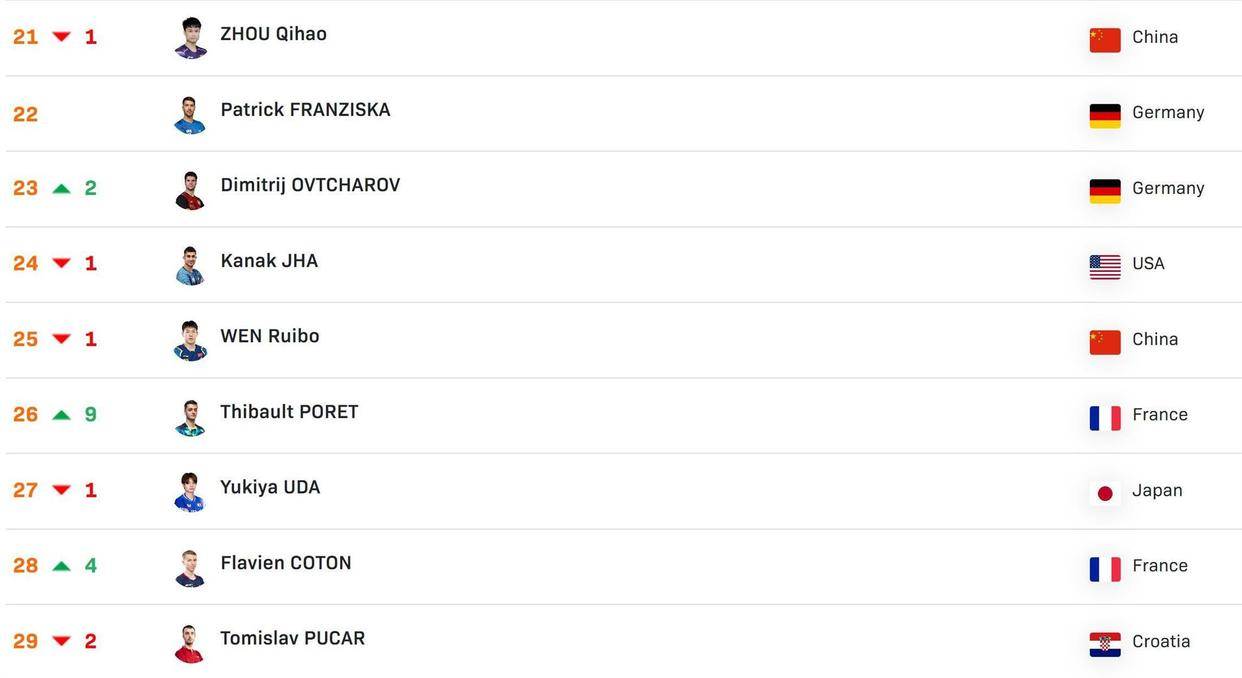Click Germany flag beside Patrick FRANZISKA
The width and height of the screenshot is (1242, 678).
coord(1105,115)
